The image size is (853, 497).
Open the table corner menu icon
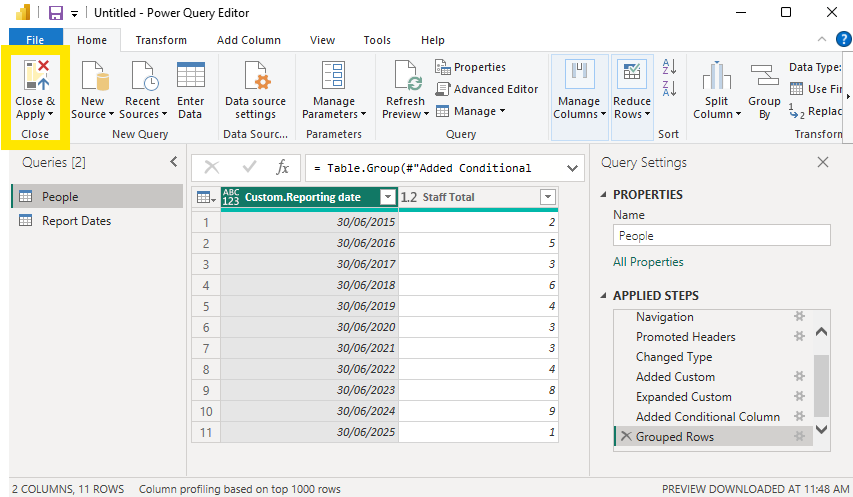tap(206, 197)
